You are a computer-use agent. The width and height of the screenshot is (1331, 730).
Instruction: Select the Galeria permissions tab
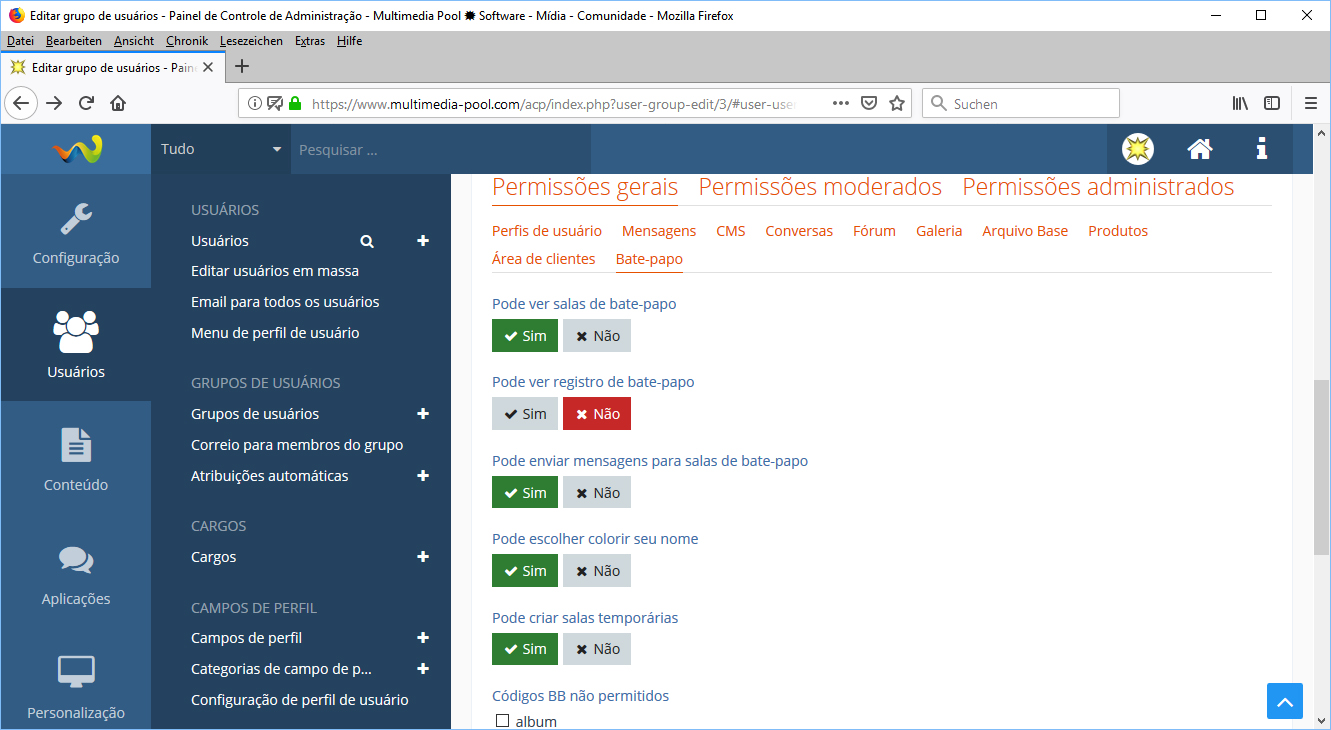click(939, 231)
